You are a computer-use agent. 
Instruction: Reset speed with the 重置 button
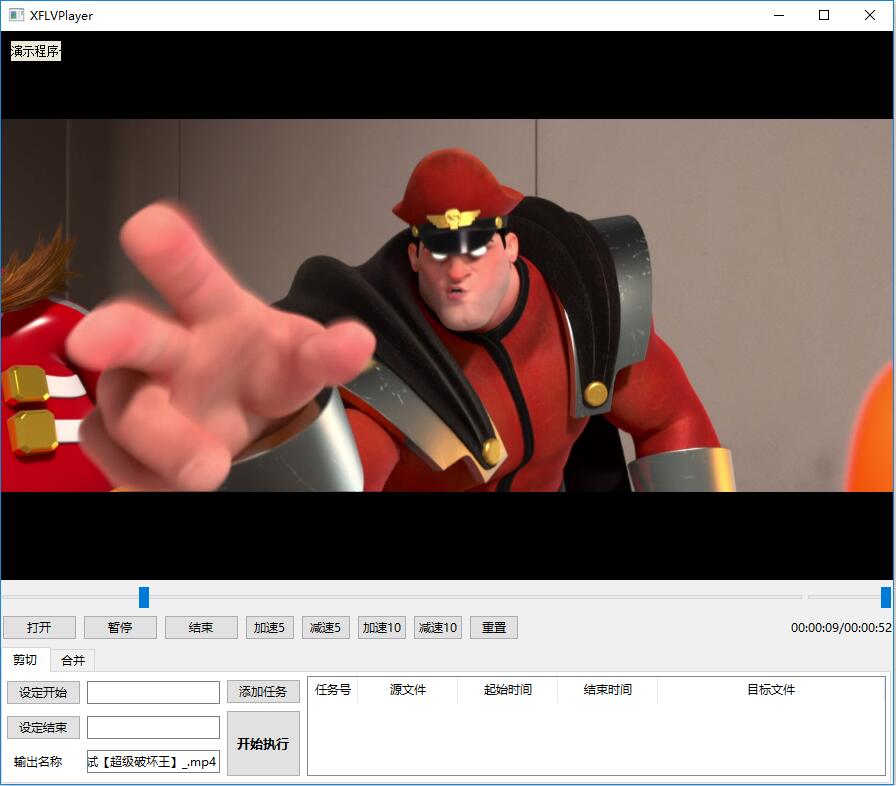(x=494, y=628)
